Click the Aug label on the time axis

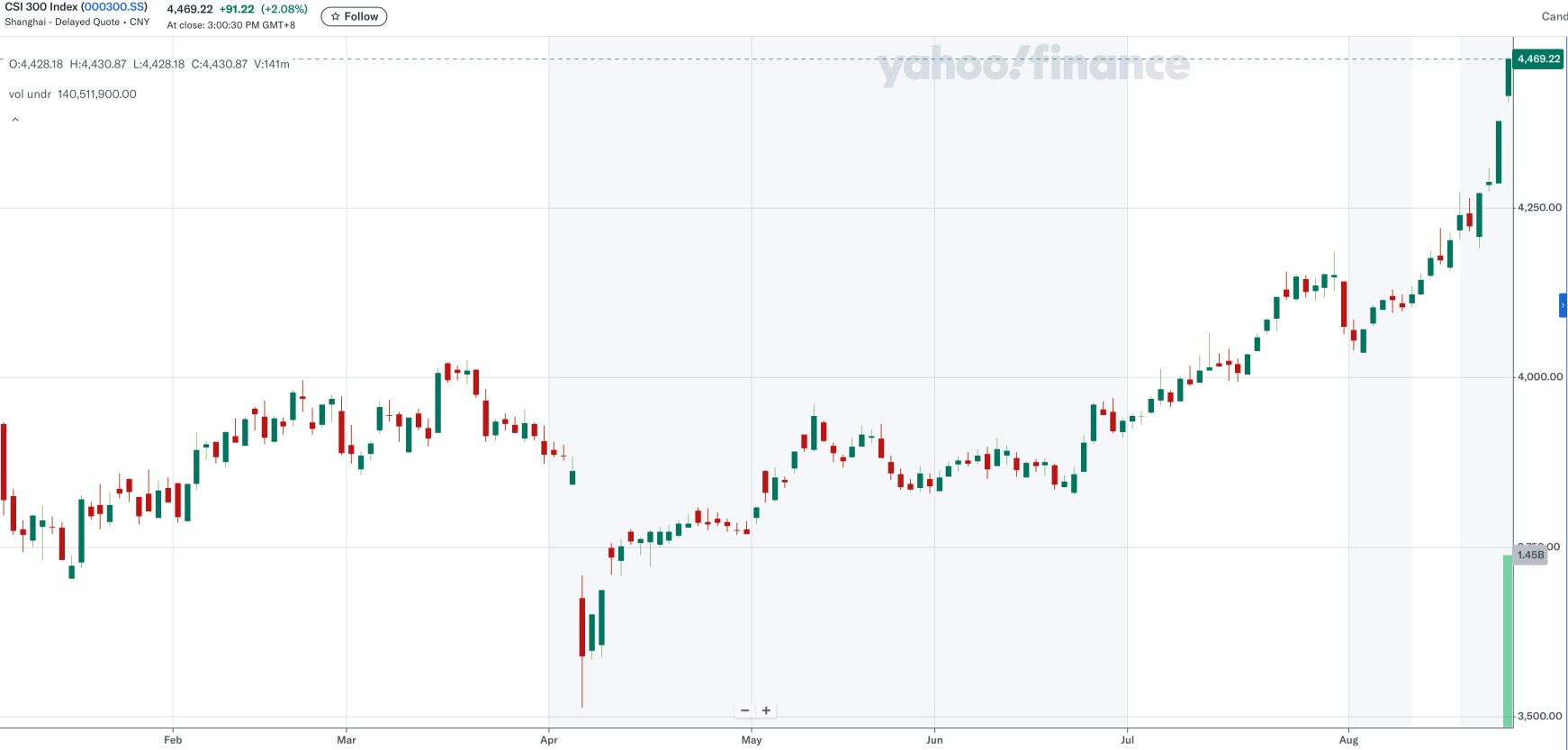[x=1348, y=740]
